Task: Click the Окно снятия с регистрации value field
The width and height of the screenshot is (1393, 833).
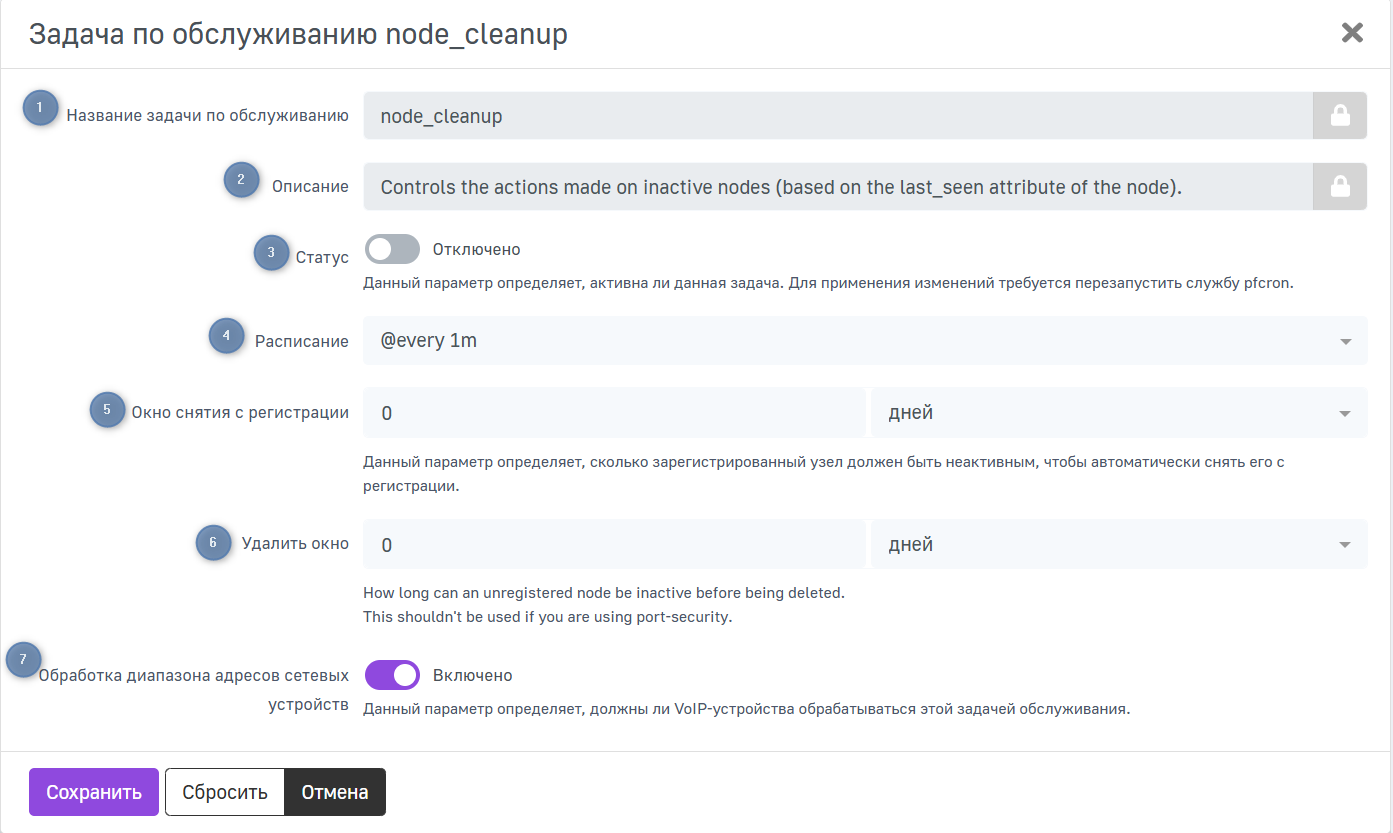Action: [x=613, y=413]
